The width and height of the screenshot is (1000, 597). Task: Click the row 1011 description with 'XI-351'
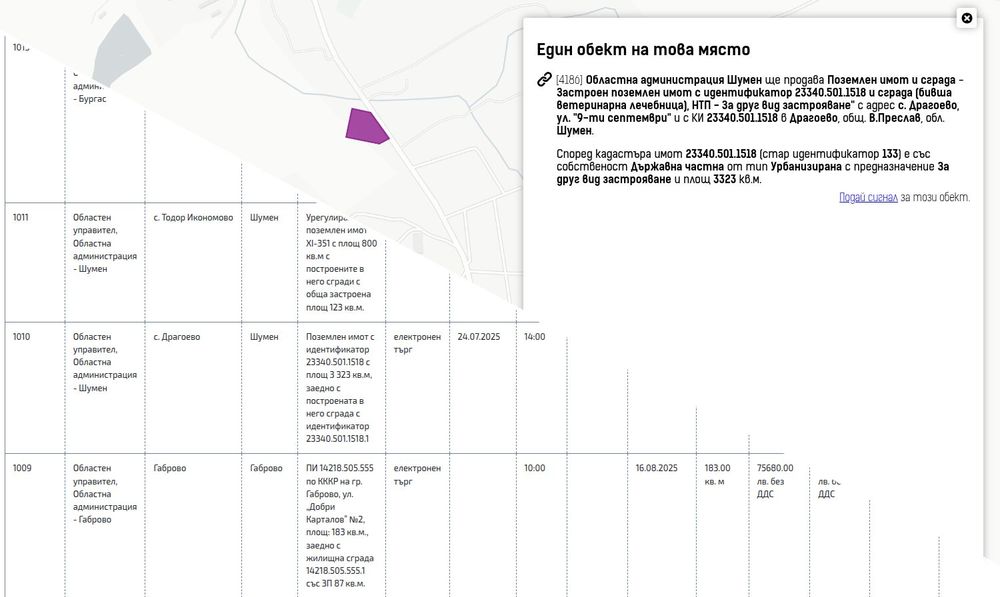point(341,262)
